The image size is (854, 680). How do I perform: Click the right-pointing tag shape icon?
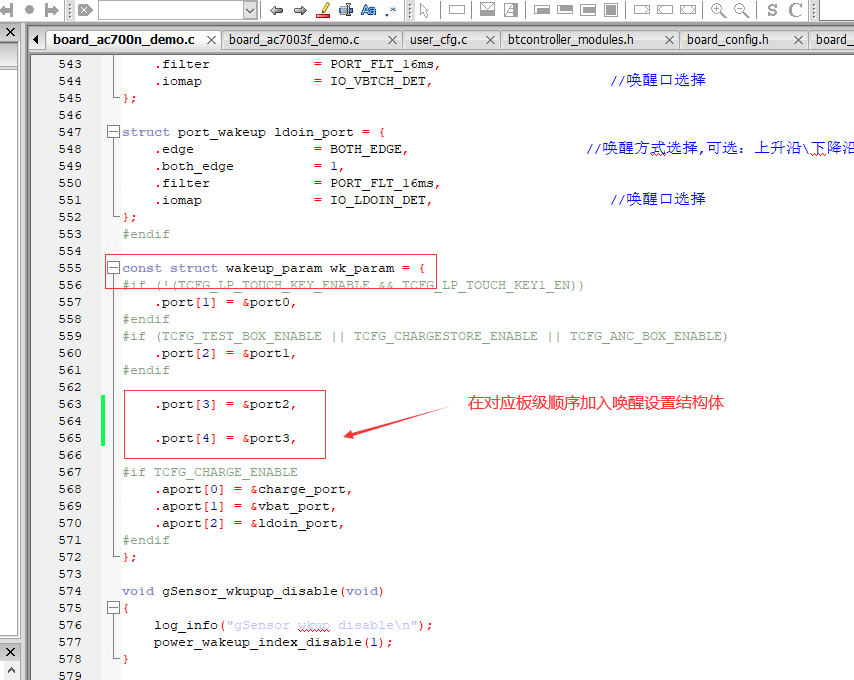coord(642,9)
